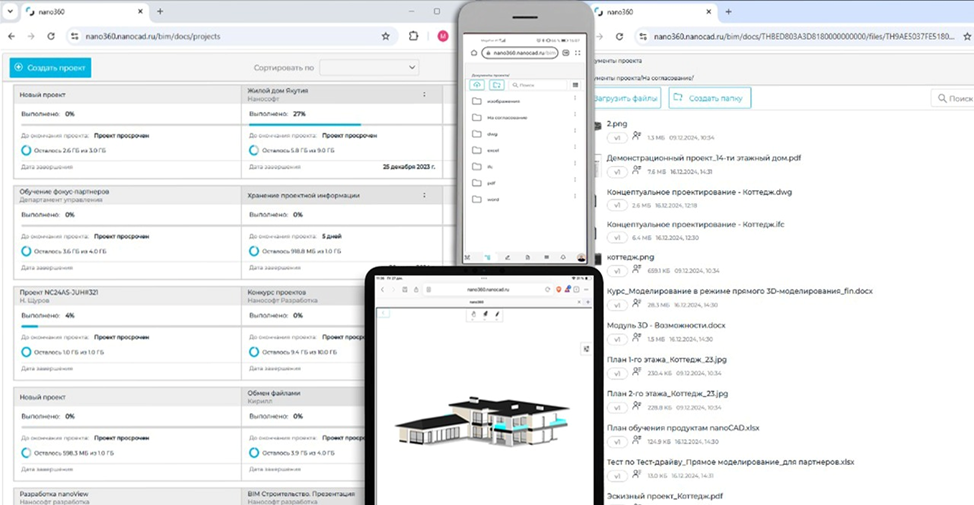The image size is (974, 505).
Task: Open options menu for phone 'dwg' folder
Action: point(575,133)
